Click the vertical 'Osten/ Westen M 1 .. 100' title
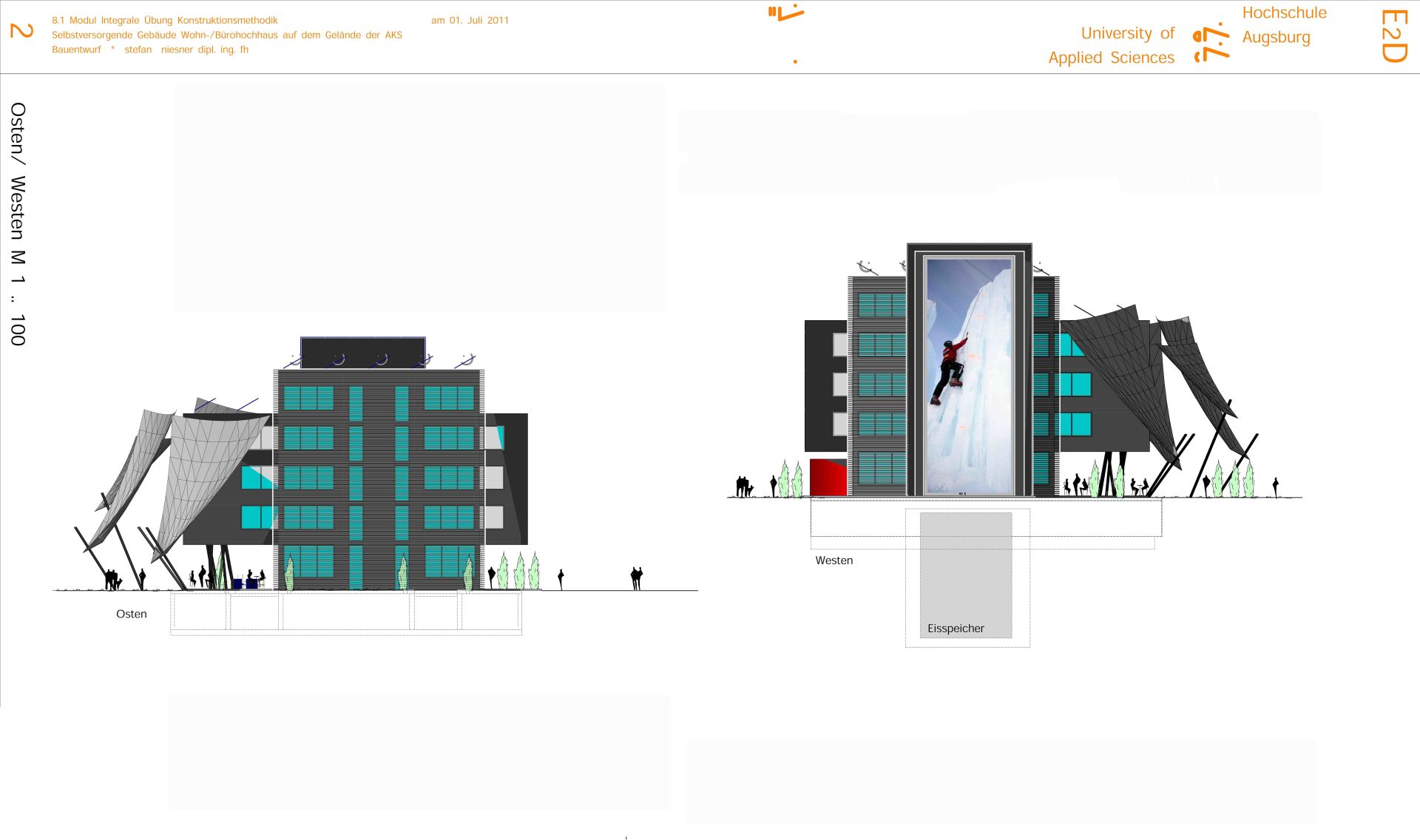This screenshot has width=1420, height=840. [x=18, y=223]
